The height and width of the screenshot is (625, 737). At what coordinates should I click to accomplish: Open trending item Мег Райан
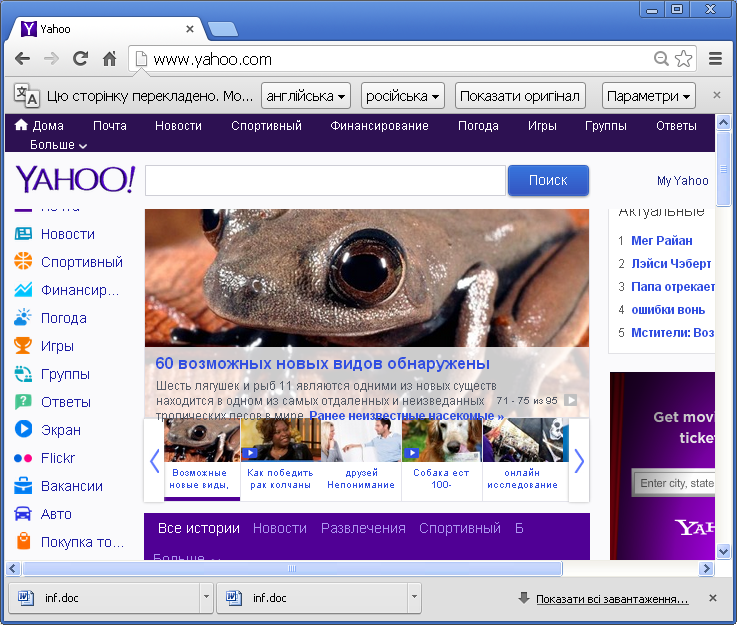pos(661,241)
